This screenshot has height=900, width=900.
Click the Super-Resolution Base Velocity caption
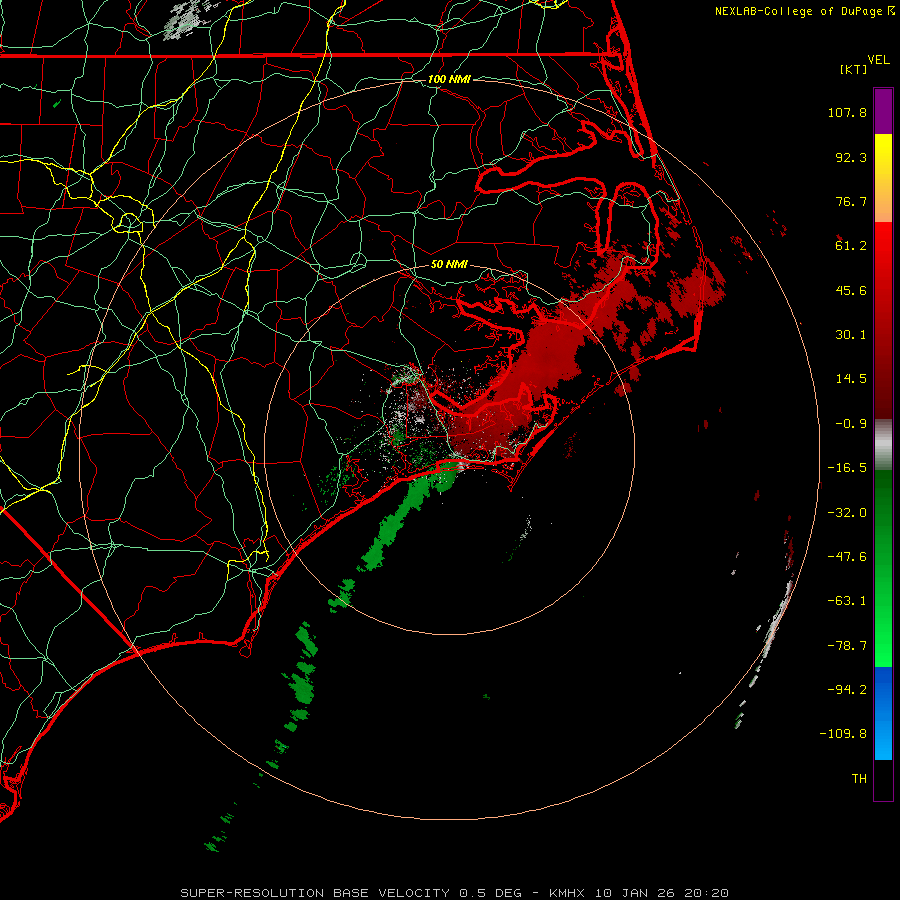(x=455, y=893)
